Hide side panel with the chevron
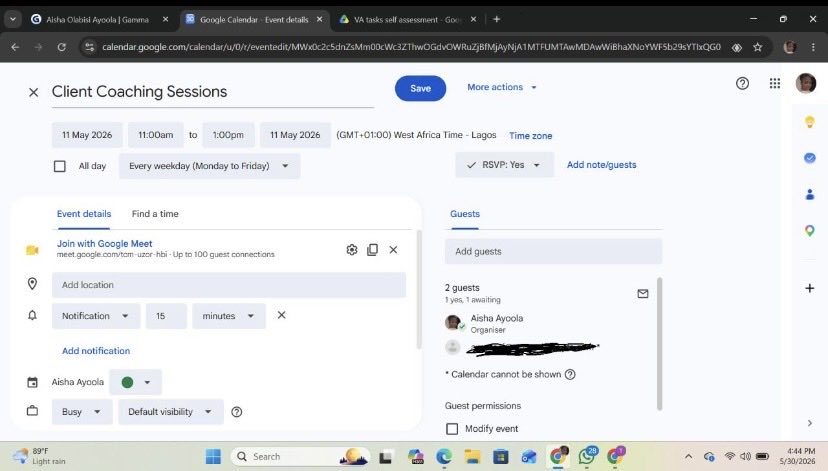 click(x=810, y=423)
